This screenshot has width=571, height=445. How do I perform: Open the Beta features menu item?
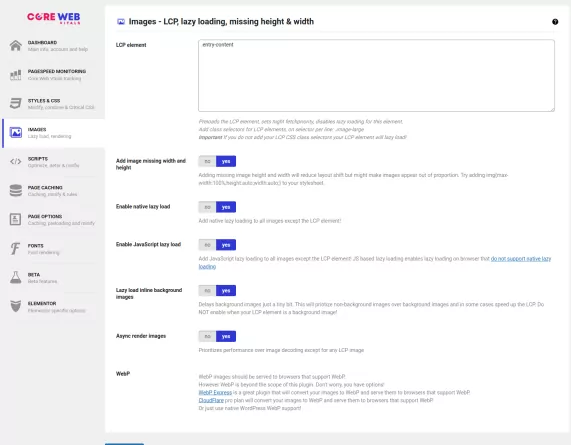(53, 277)
